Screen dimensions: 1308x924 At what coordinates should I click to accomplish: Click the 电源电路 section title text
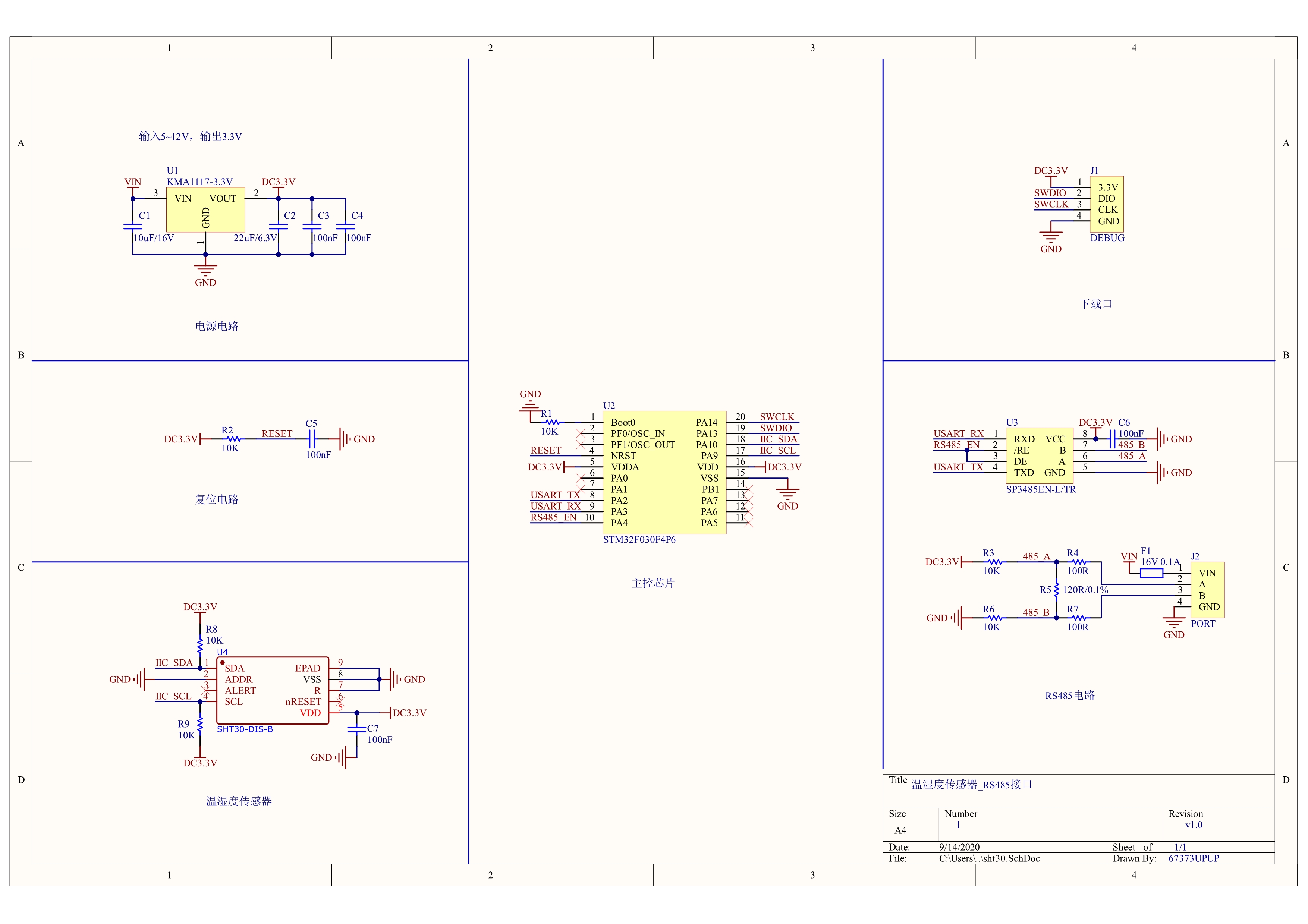217,326
